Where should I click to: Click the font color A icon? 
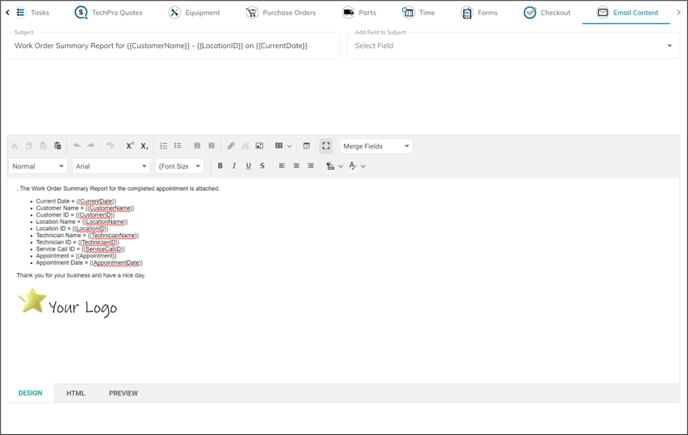pos(353,166)
